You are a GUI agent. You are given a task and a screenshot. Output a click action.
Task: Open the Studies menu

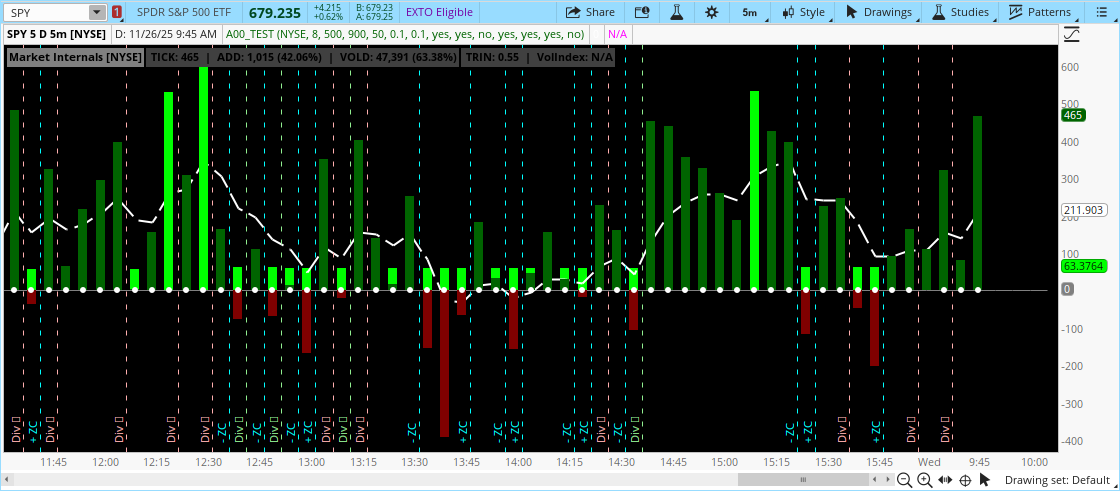pyautogui.click(x=960, y=12)
